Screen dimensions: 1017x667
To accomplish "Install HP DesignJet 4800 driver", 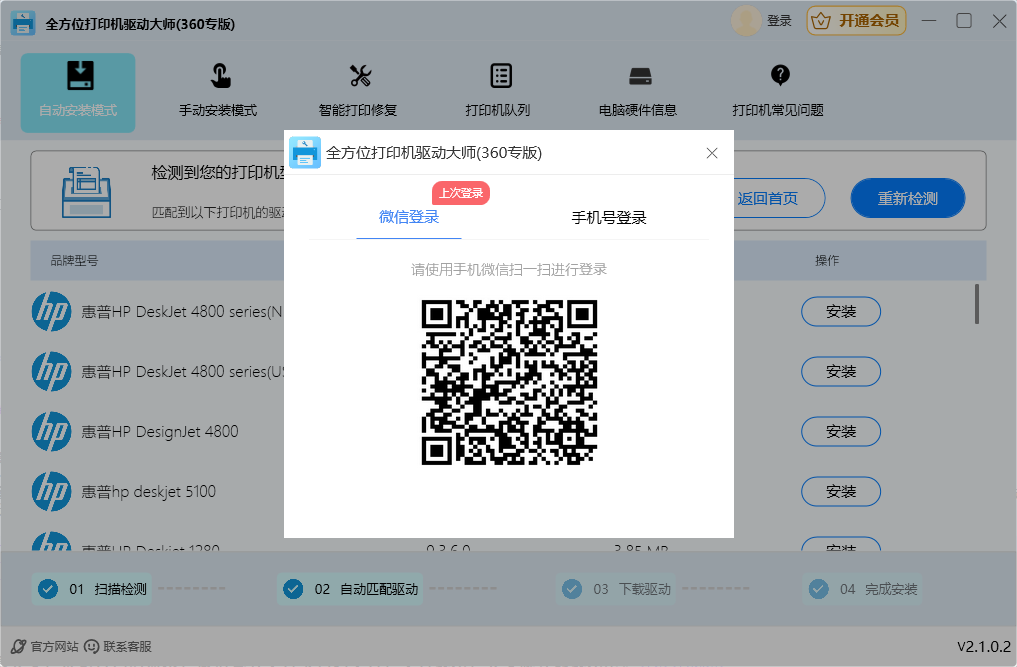I will (840, 431).
